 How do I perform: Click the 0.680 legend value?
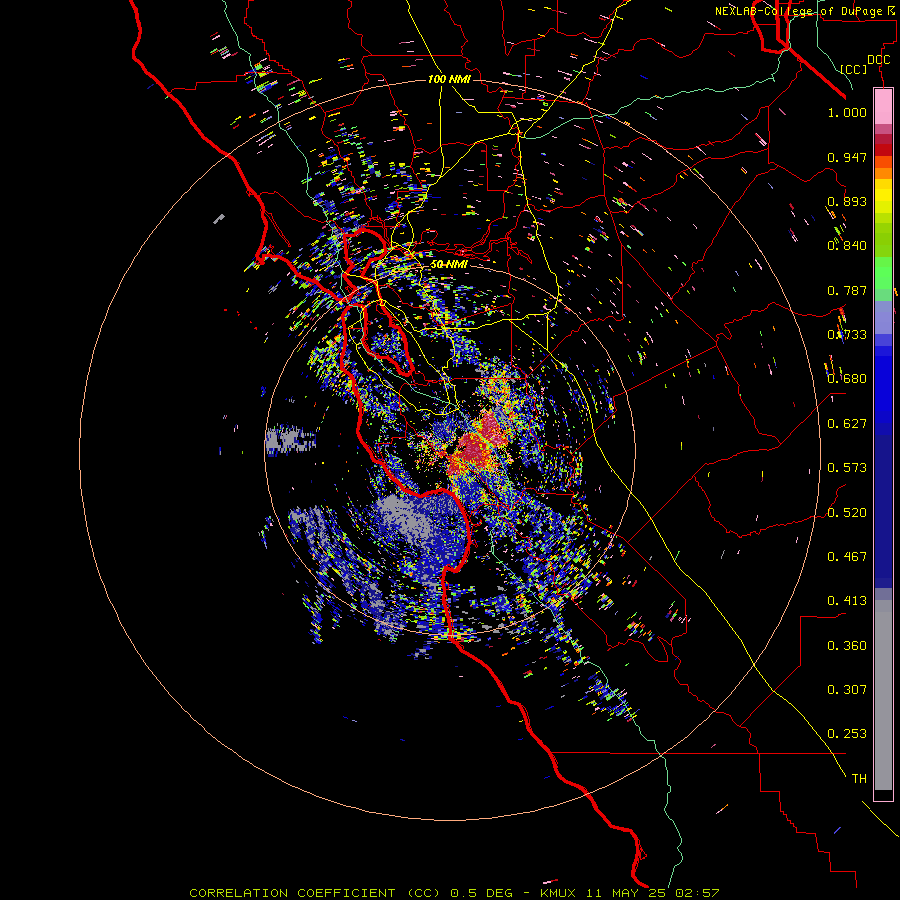coord(847,379)
